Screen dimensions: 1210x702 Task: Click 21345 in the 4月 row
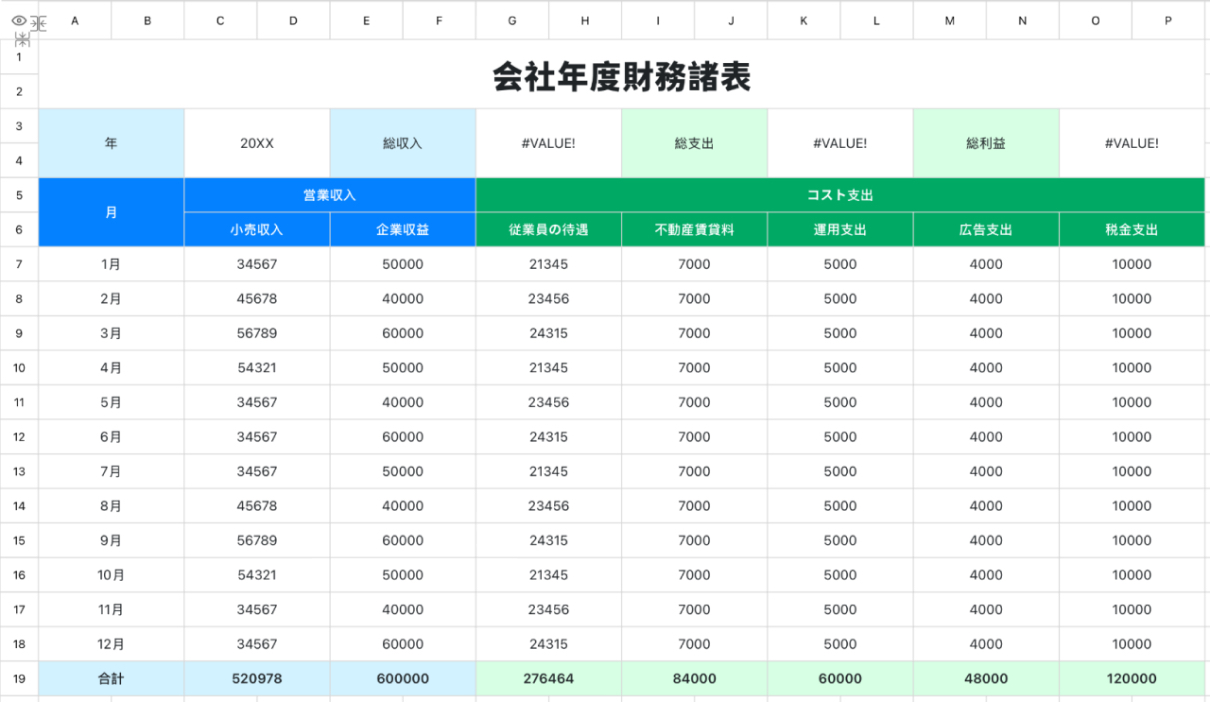pos(549,368)
